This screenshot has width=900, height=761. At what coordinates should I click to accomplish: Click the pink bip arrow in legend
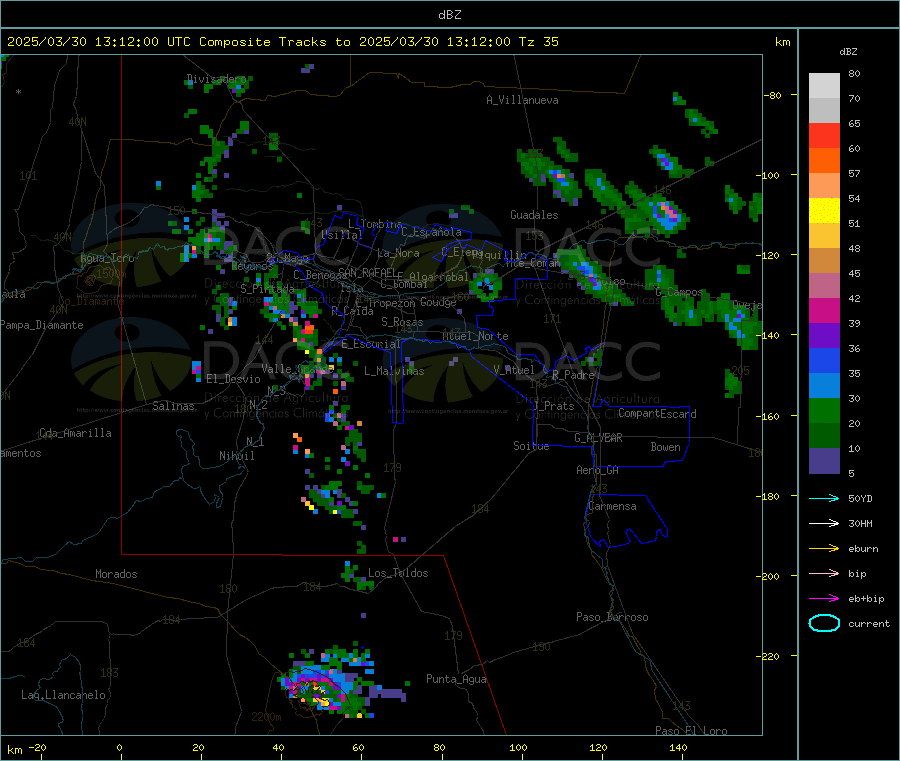824,573
